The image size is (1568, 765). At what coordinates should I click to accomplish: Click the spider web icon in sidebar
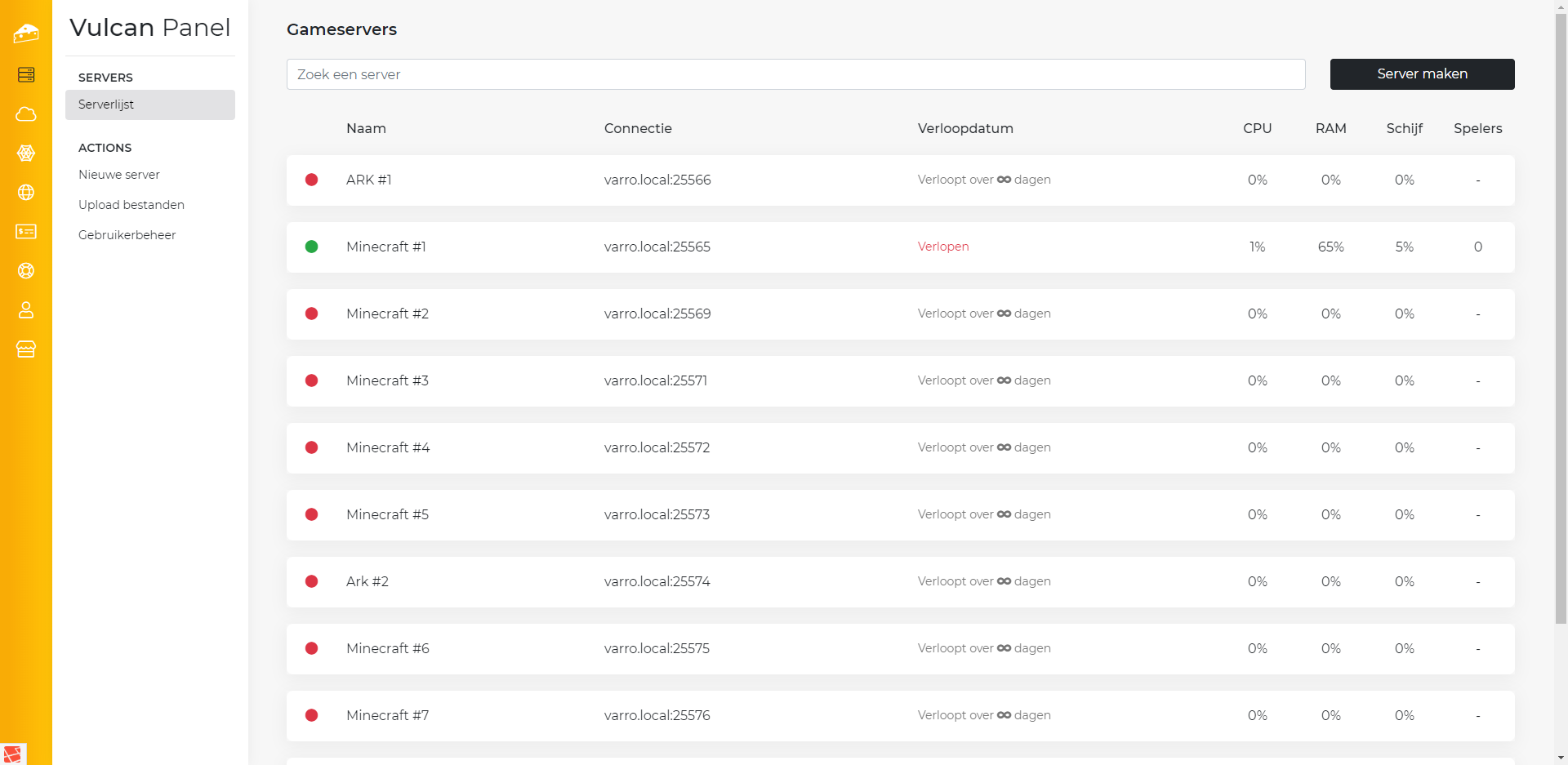click(x=26, y=153)
